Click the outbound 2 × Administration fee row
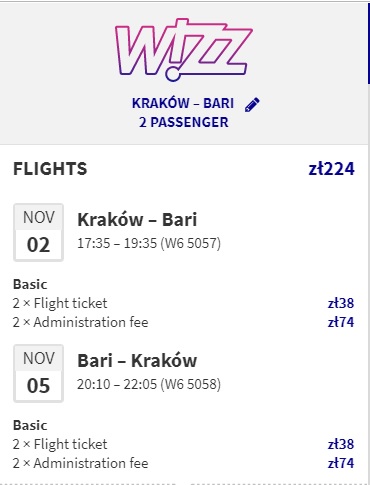This screenshot has height=485, width=370. 183,322
